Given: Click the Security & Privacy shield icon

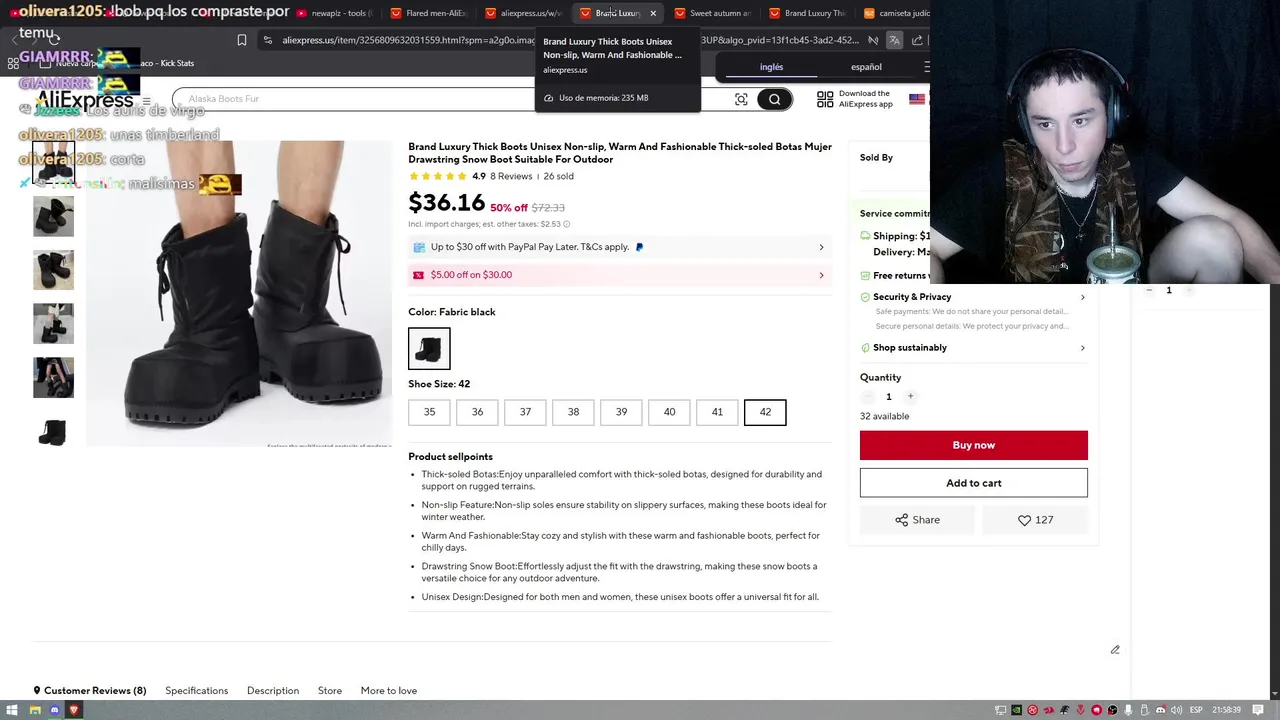Looking at the screenshot, I should pyautogui.click(x=865, y=297).
